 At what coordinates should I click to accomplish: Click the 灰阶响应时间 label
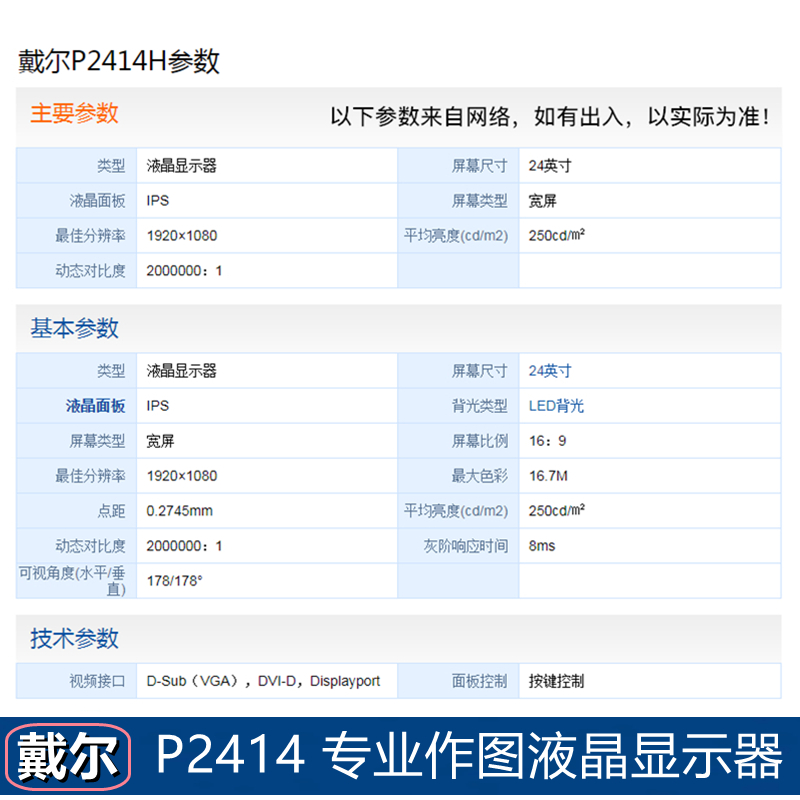[x=466, y=546]
